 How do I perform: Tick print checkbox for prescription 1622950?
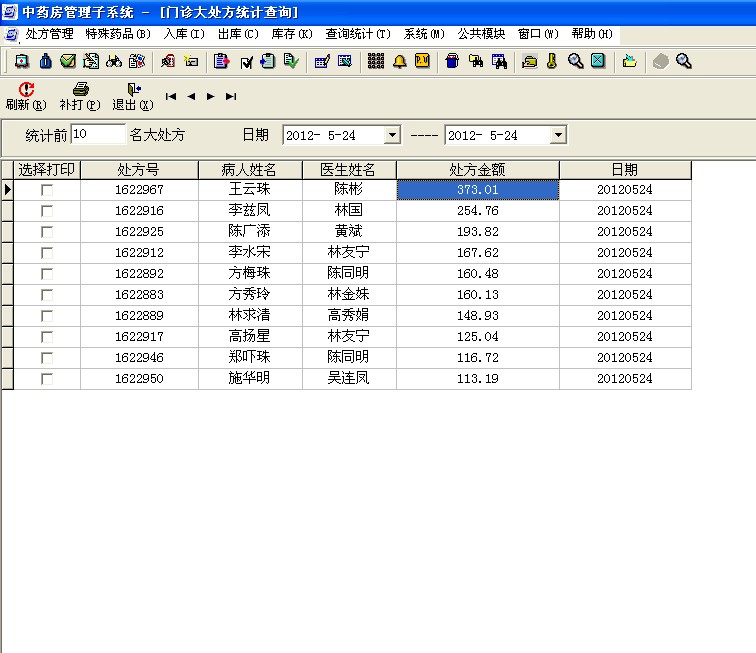coord(47,379)
